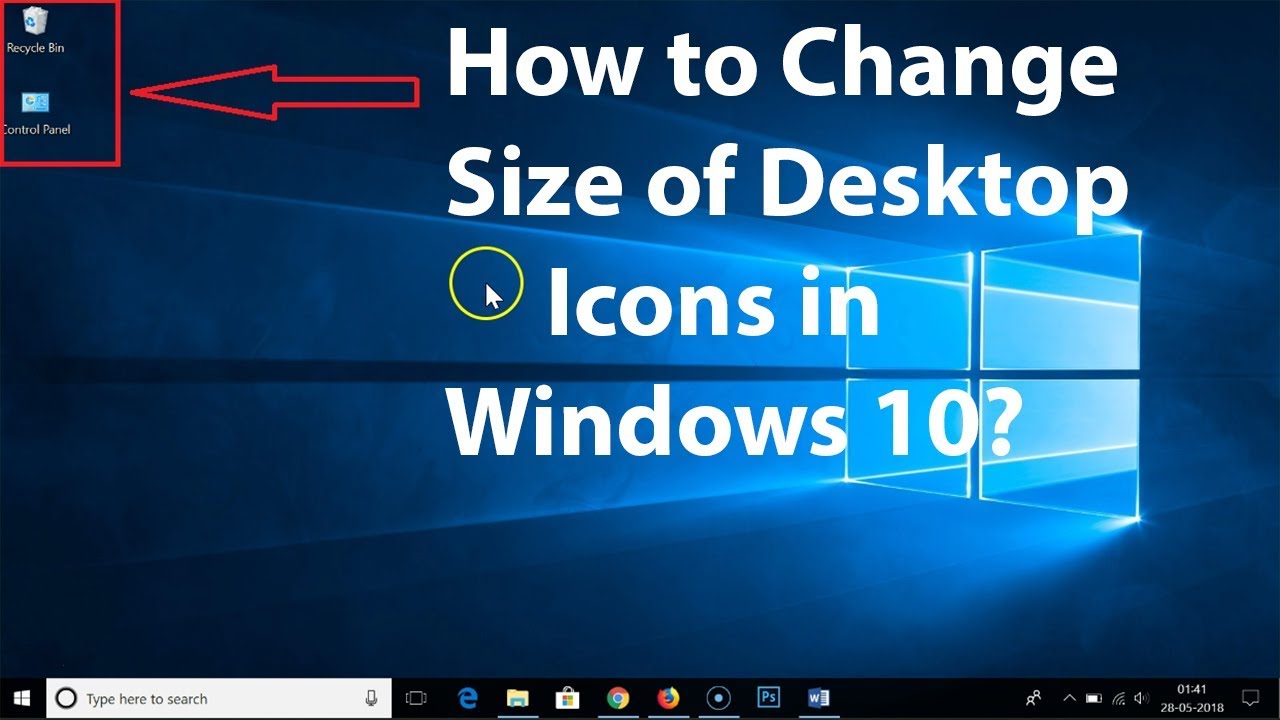Open the circular recorder app in taskbar
The height and width of the screenshot is (720, 1280).
pyautogui.click(x=718, y=698)
